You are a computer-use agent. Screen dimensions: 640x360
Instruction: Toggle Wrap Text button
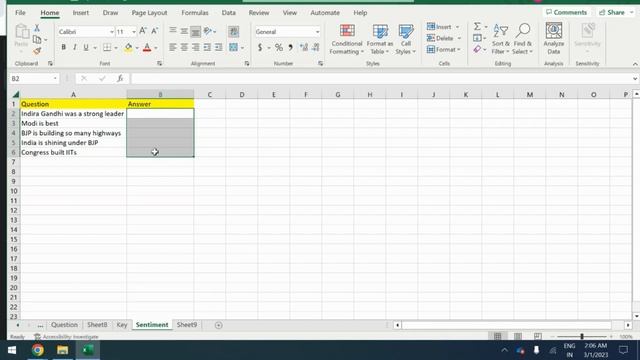[233, 31]
